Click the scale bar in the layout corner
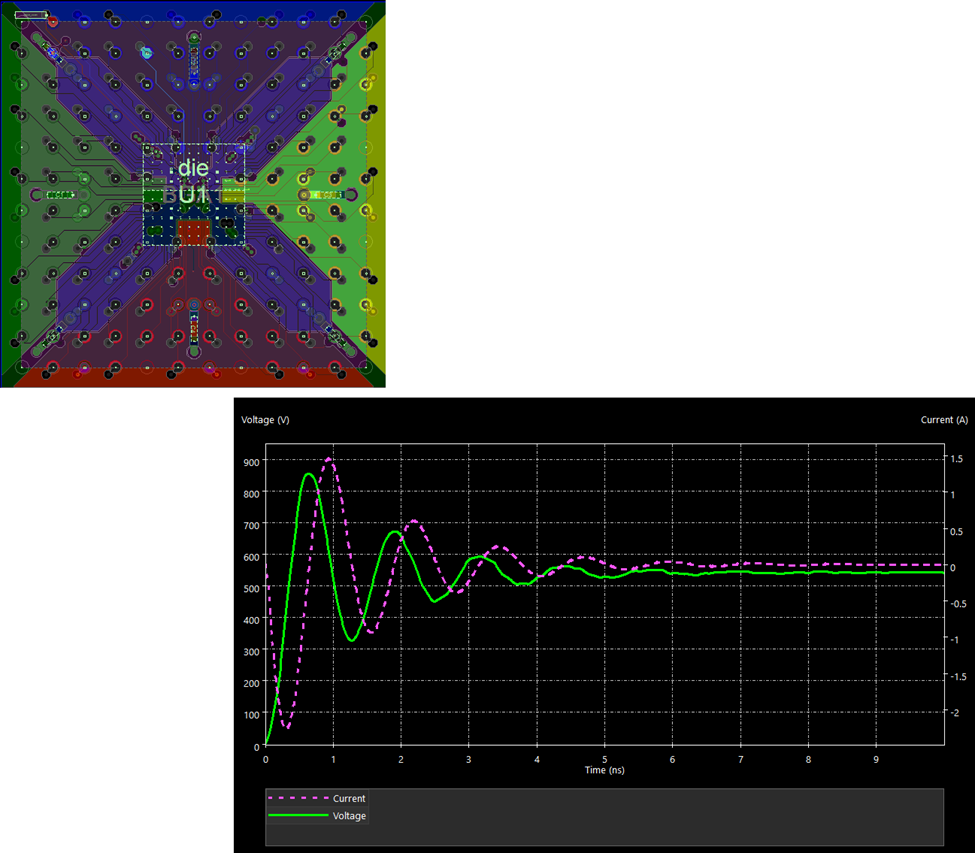 pos(31,16)
